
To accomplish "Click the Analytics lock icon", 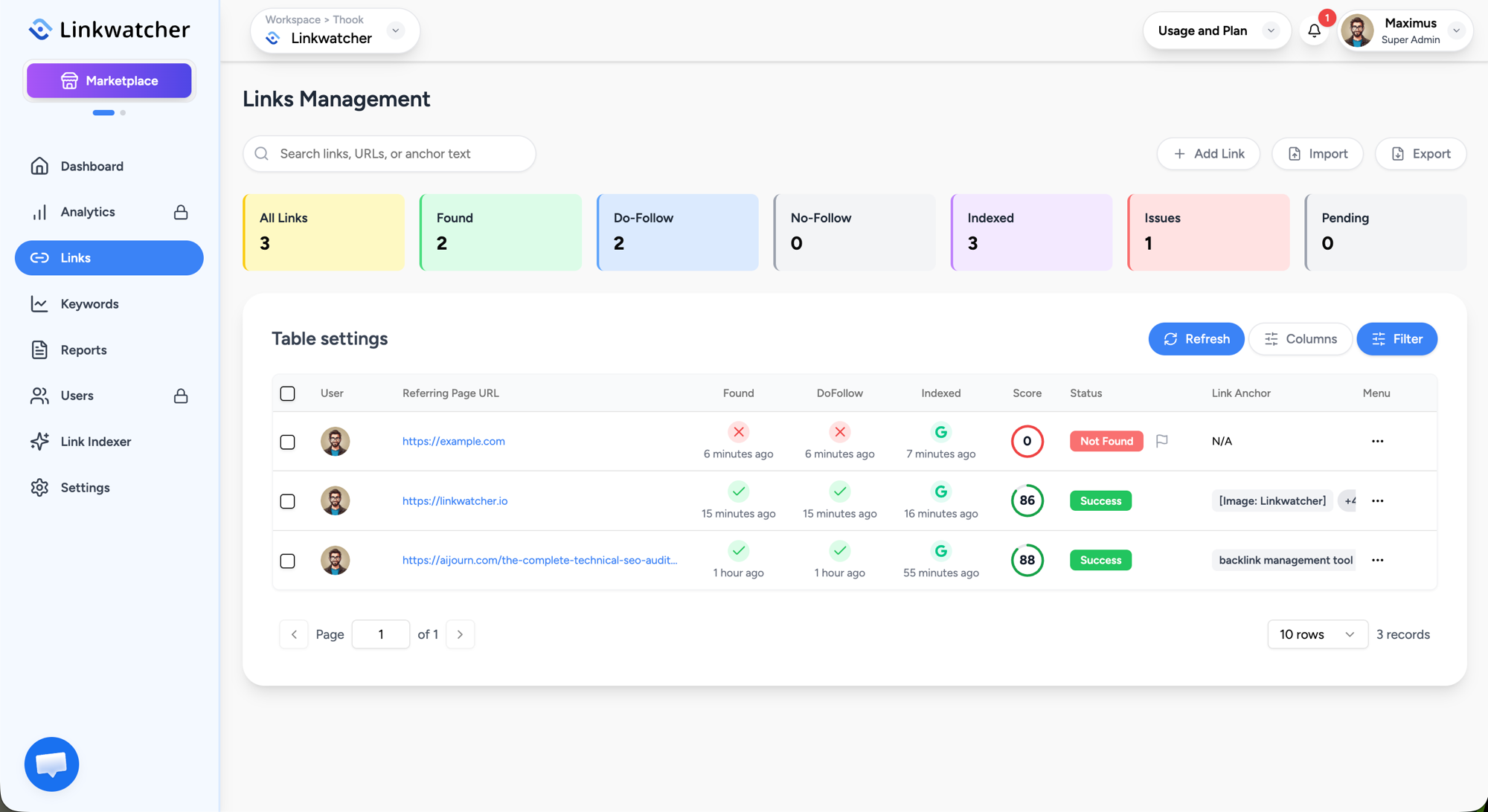I will tap(181, 212).
